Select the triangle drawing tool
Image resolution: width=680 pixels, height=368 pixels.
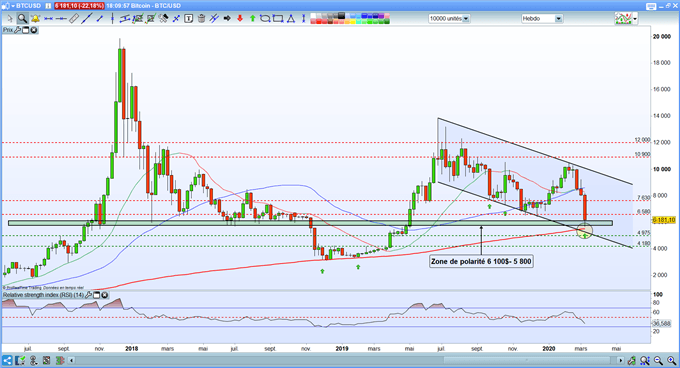[291, 19]
